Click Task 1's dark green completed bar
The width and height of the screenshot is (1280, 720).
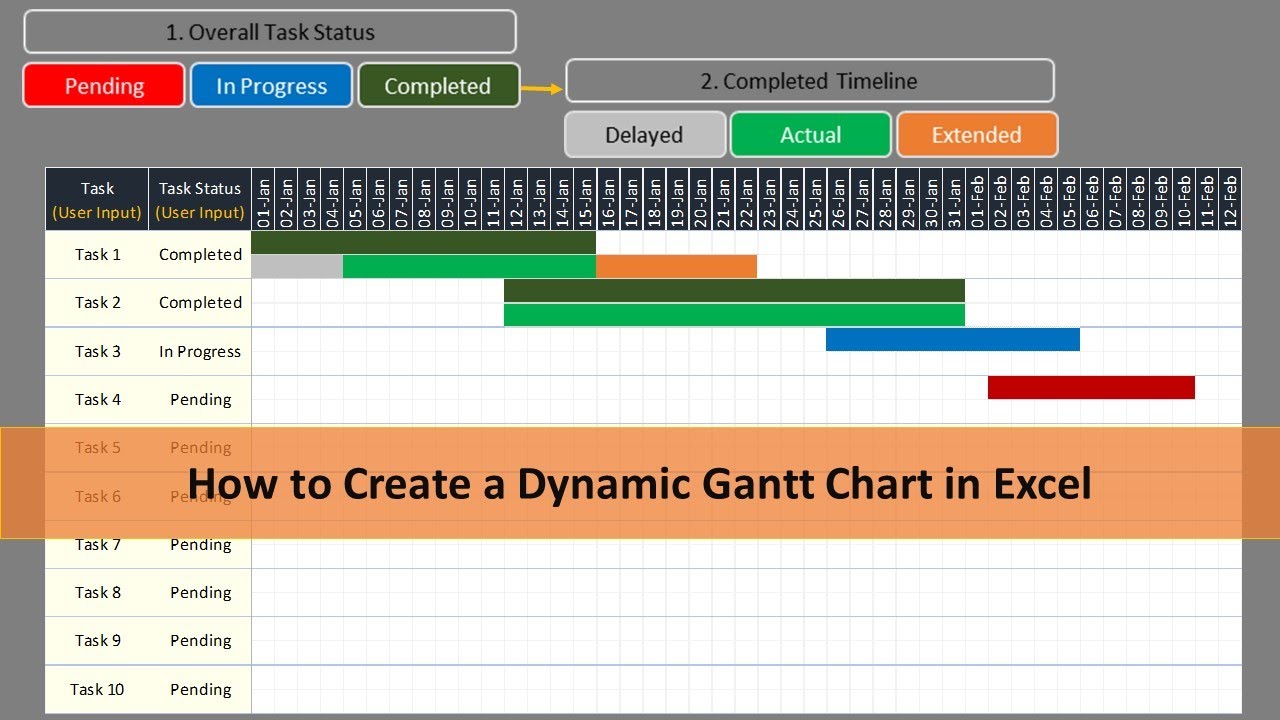[423, 243]
